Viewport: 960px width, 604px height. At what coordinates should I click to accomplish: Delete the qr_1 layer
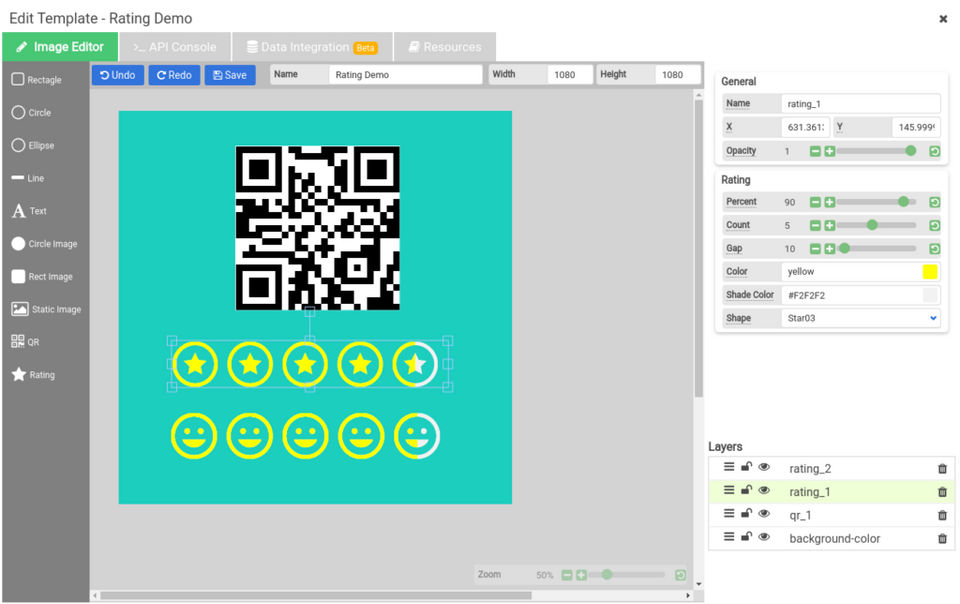click(942, 515)
